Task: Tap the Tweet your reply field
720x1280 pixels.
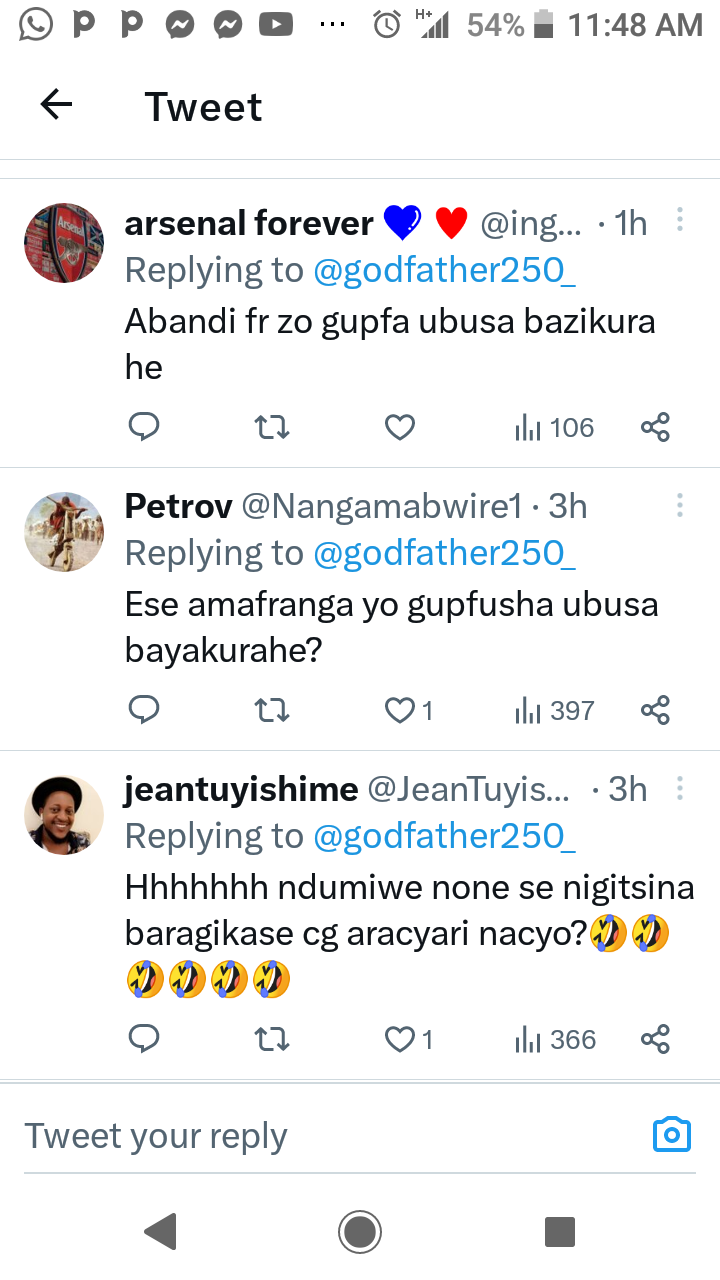Action: pyautogui.click(x=300, y=1136)
